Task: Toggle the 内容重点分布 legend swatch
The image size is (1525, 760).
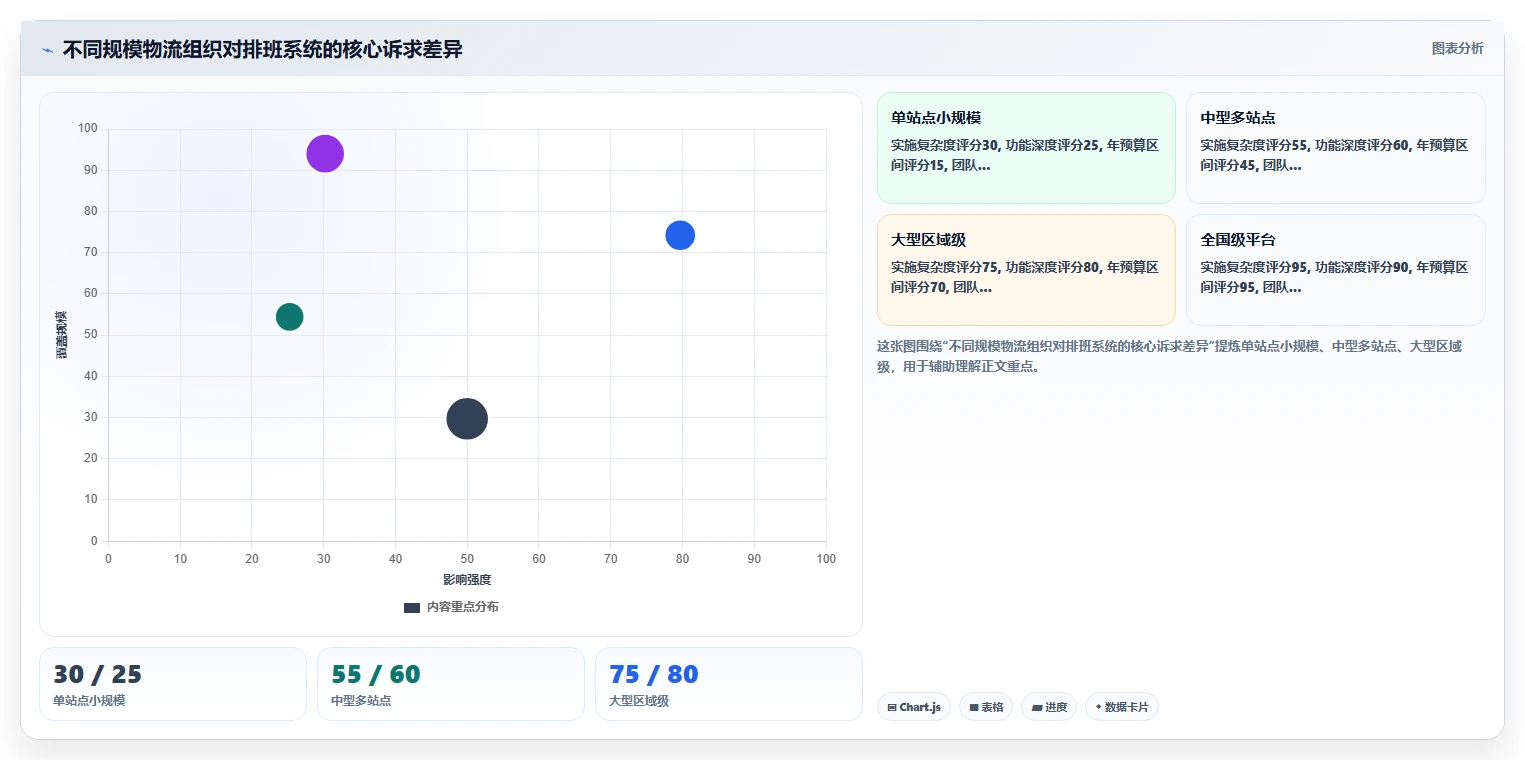Action: [x=412, y=607]
